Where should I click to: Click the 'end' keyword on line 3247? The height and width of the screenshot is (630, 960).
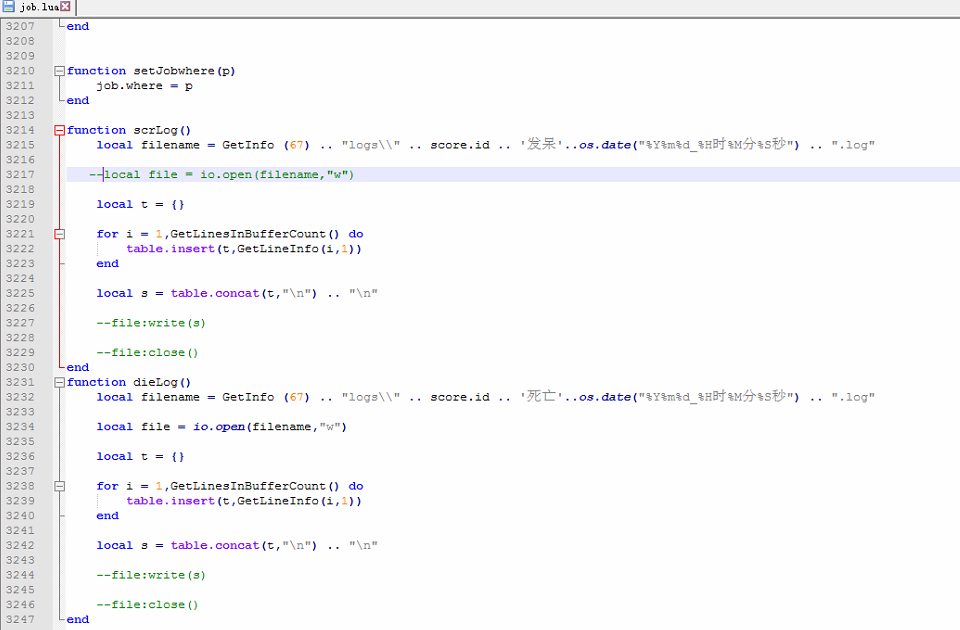tap(78, 620)
